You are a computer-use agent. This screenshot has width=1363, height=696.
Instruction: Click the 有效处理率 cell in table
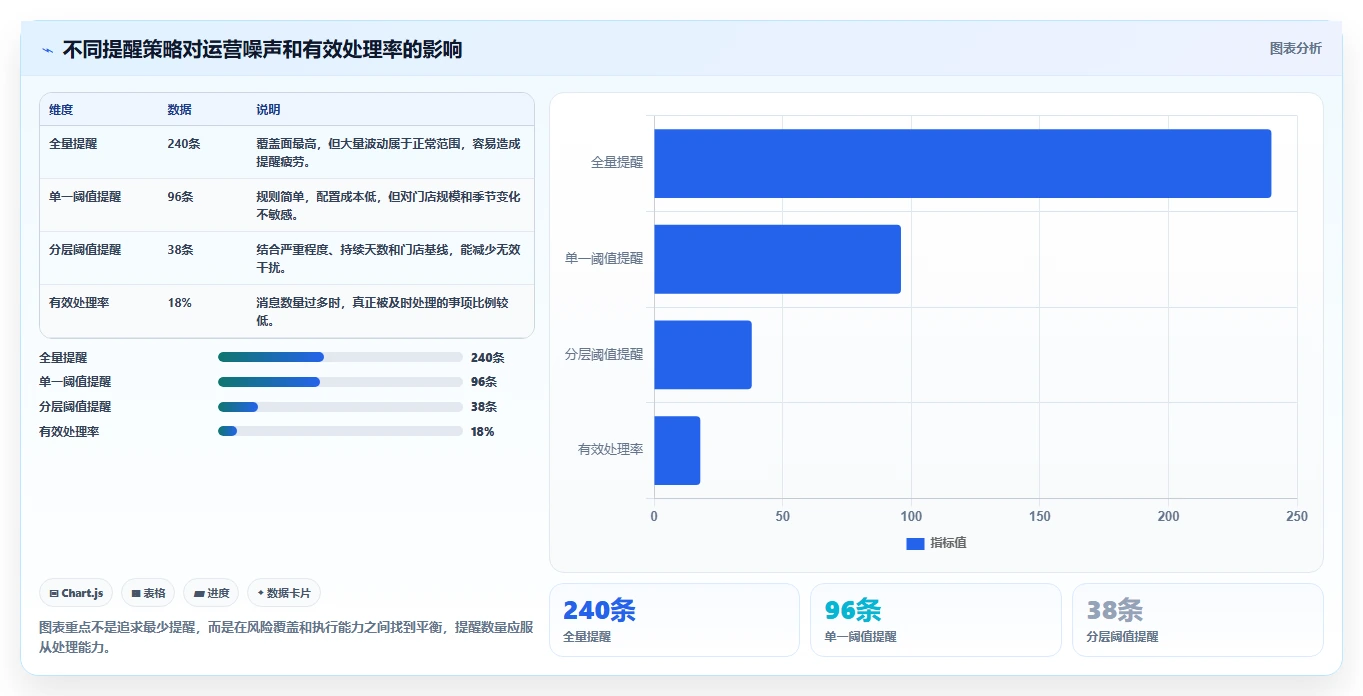(79, 303)
